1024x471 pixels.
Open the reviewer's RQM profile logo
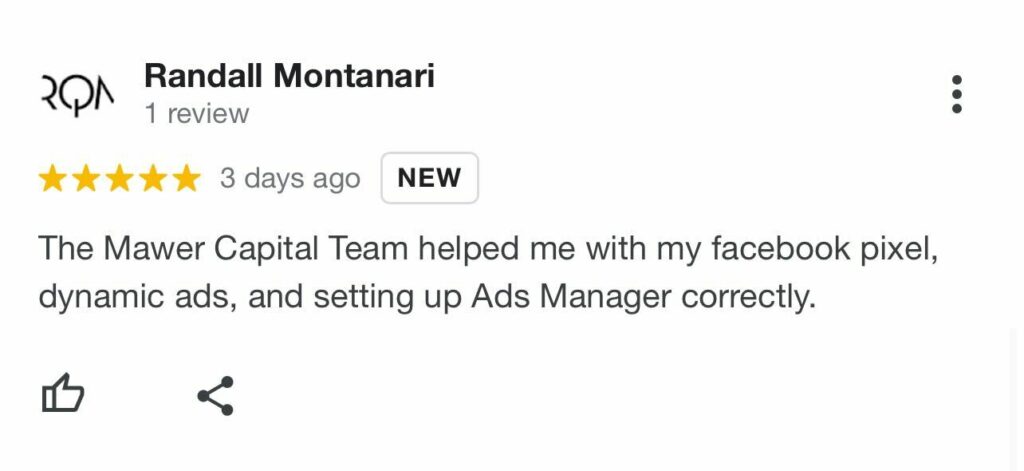click(77, 95)
